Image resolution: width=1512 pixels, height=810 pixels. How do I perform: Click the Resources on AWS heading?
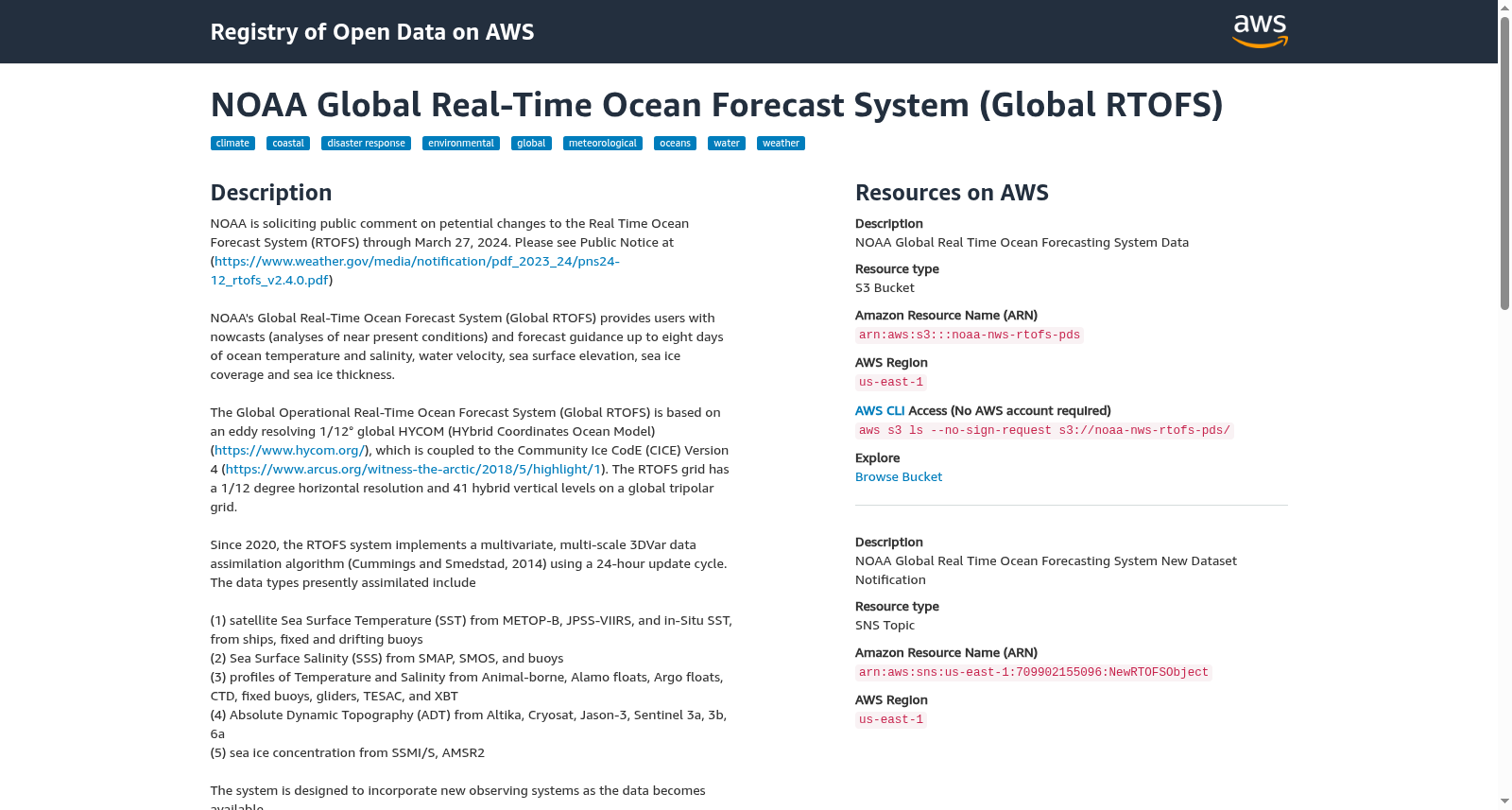(952, 193)
